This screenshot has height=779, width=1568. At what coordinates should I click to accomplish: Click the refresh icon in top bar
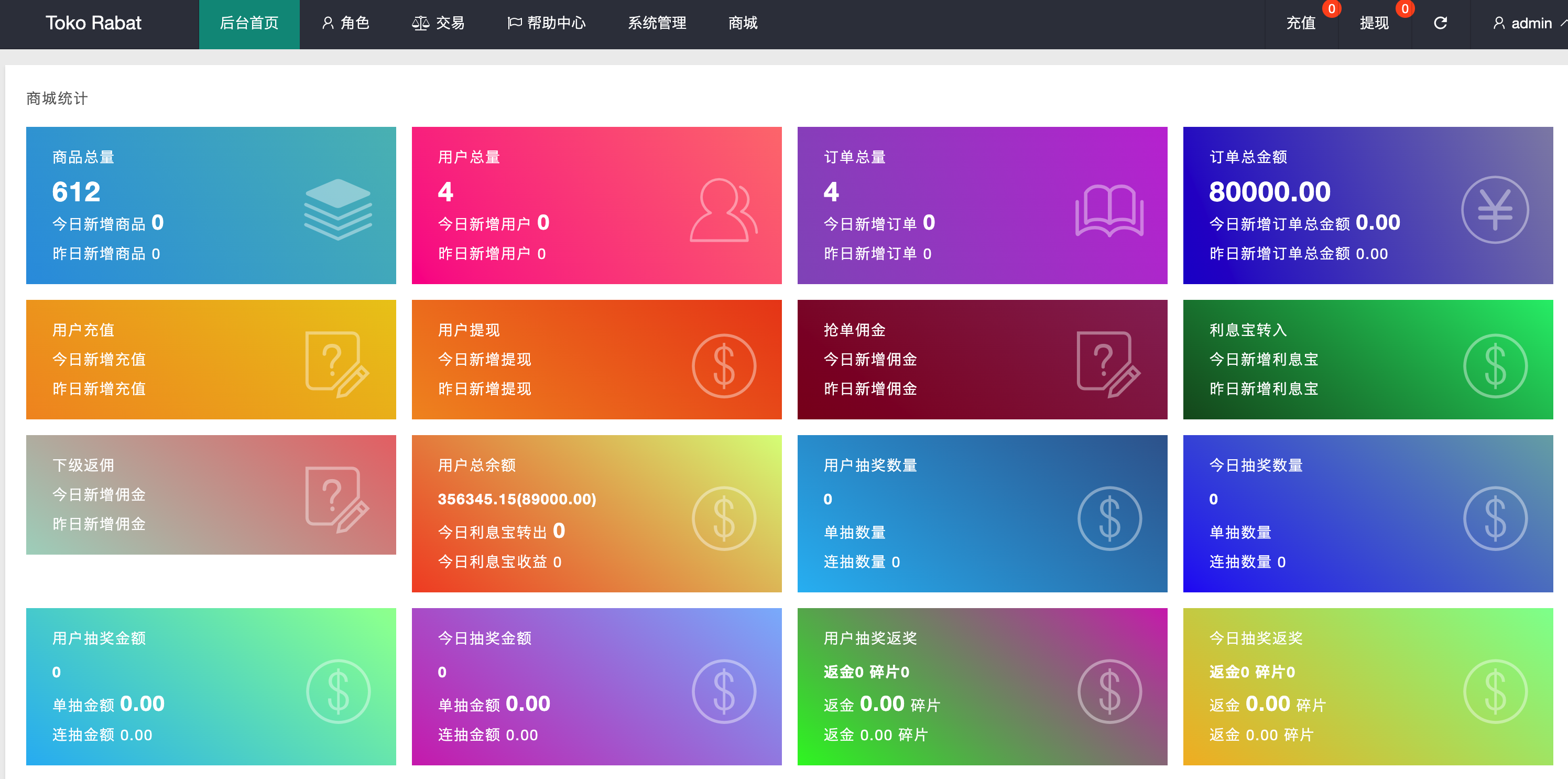point(1440,23)
